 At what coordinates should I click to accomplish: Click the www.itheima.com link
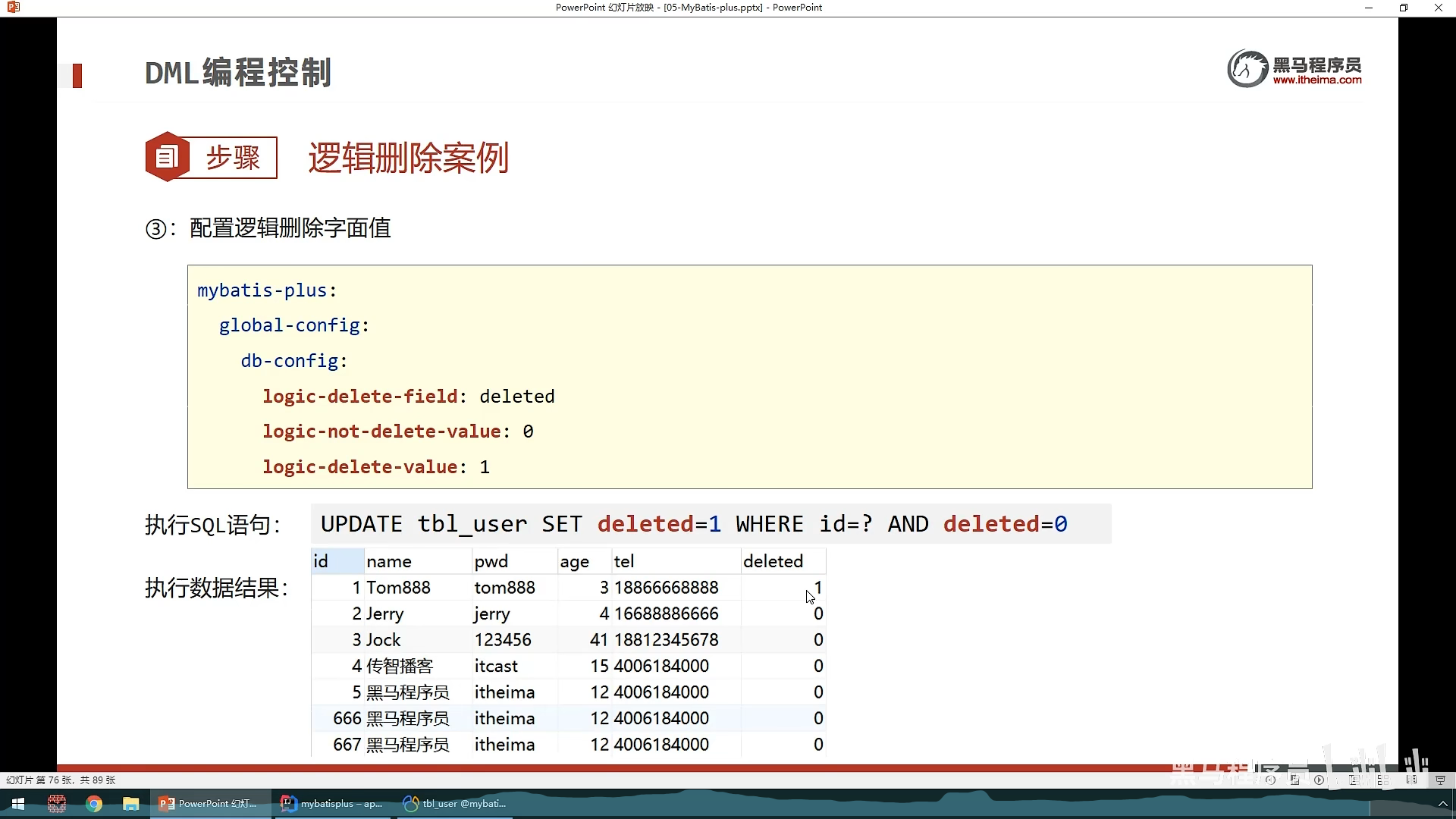1316,80
